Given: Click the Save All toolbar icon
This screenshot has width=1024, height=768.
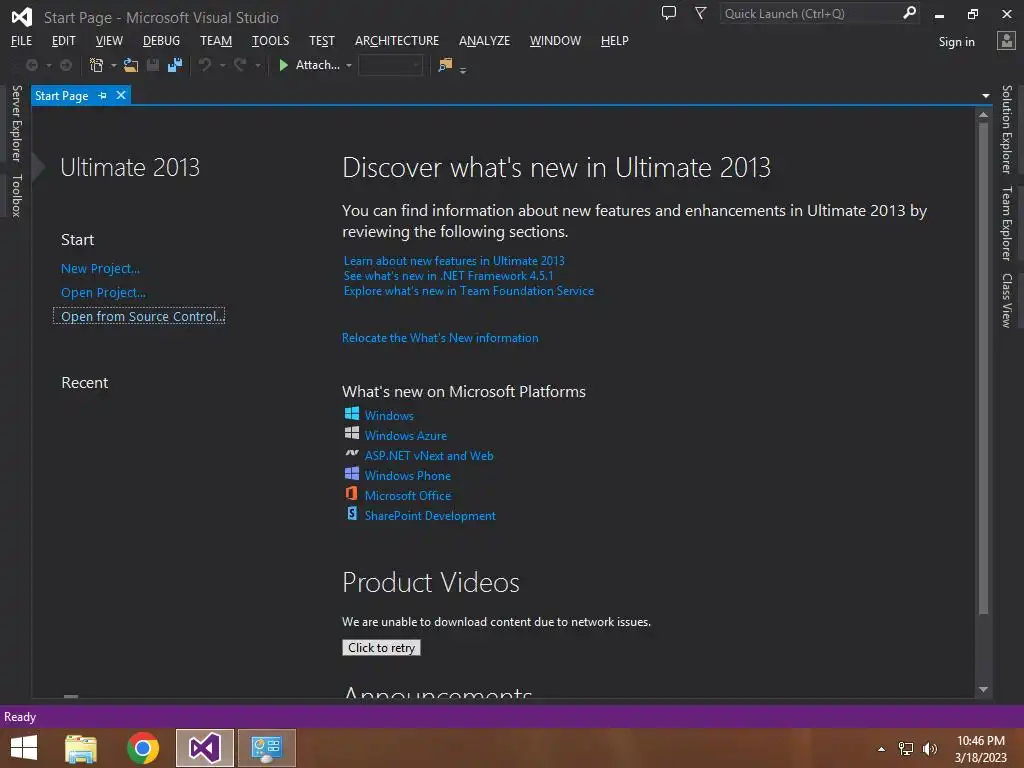Looking at the screenshot, I should click(x=174, y=65).
